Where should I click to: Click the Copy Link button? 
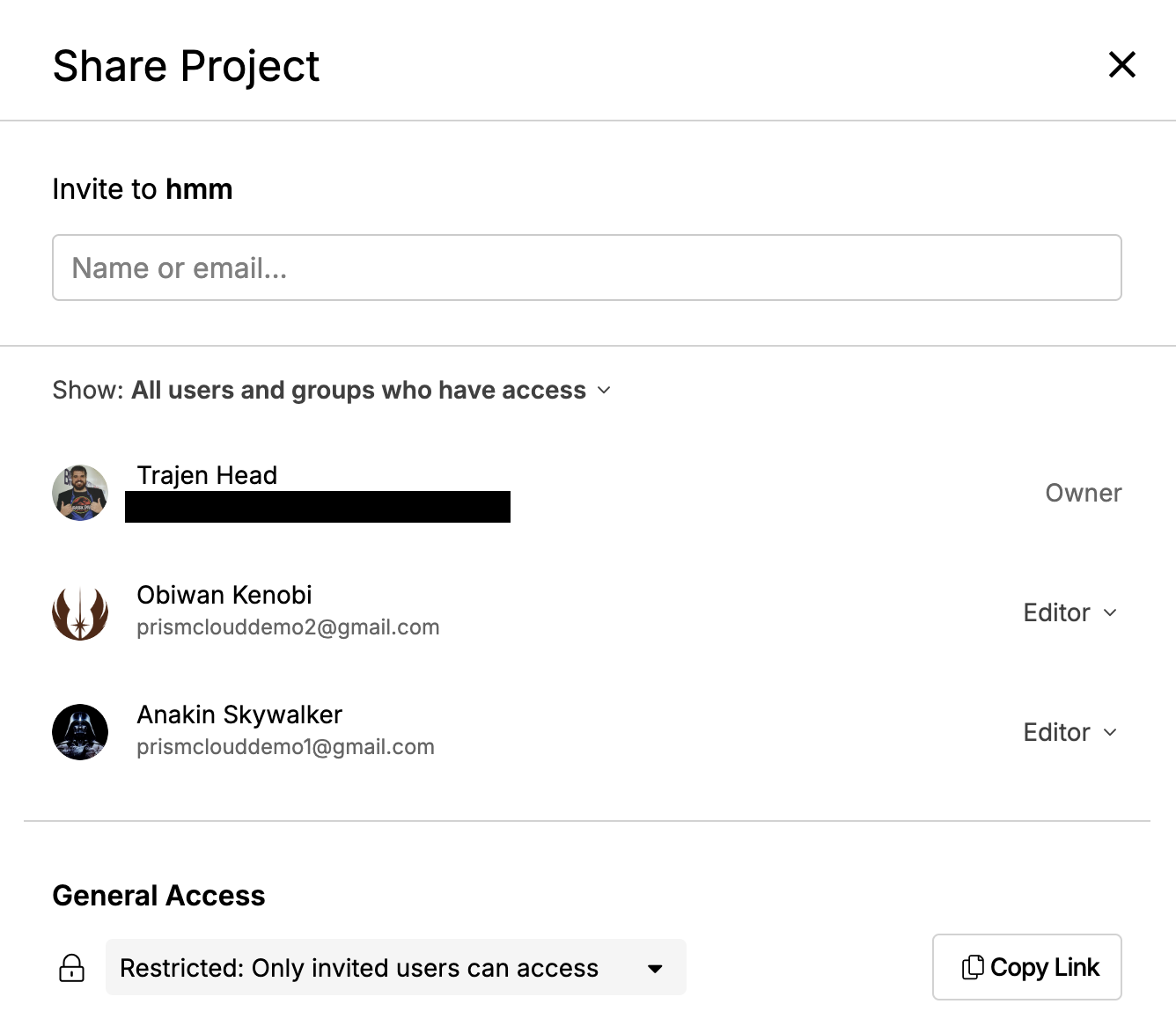click(1026, 967)
